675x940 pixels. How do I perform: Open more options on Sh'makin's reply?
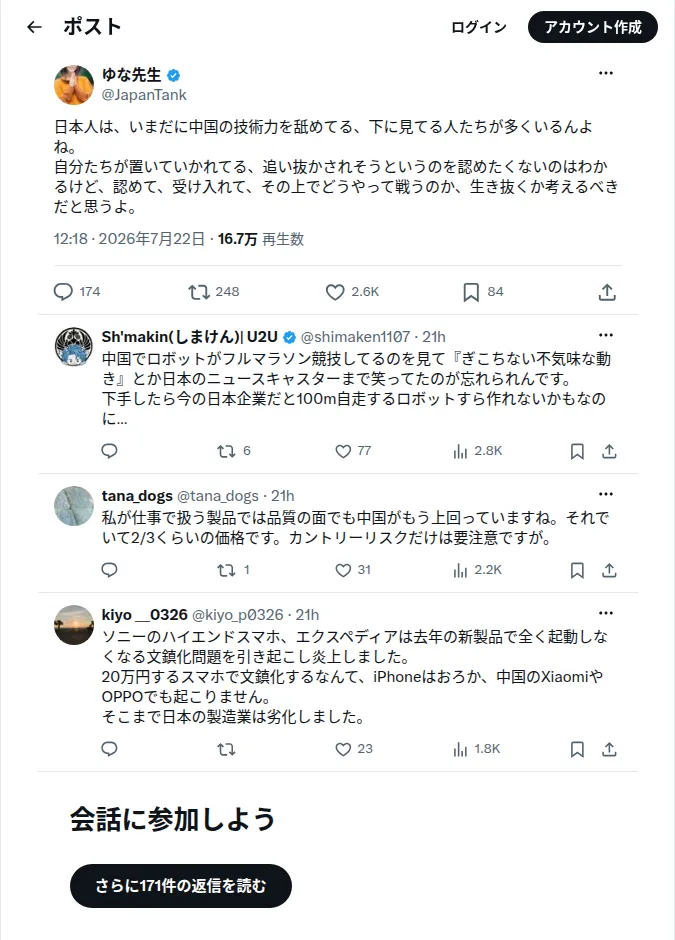click(x=606, y=335)
